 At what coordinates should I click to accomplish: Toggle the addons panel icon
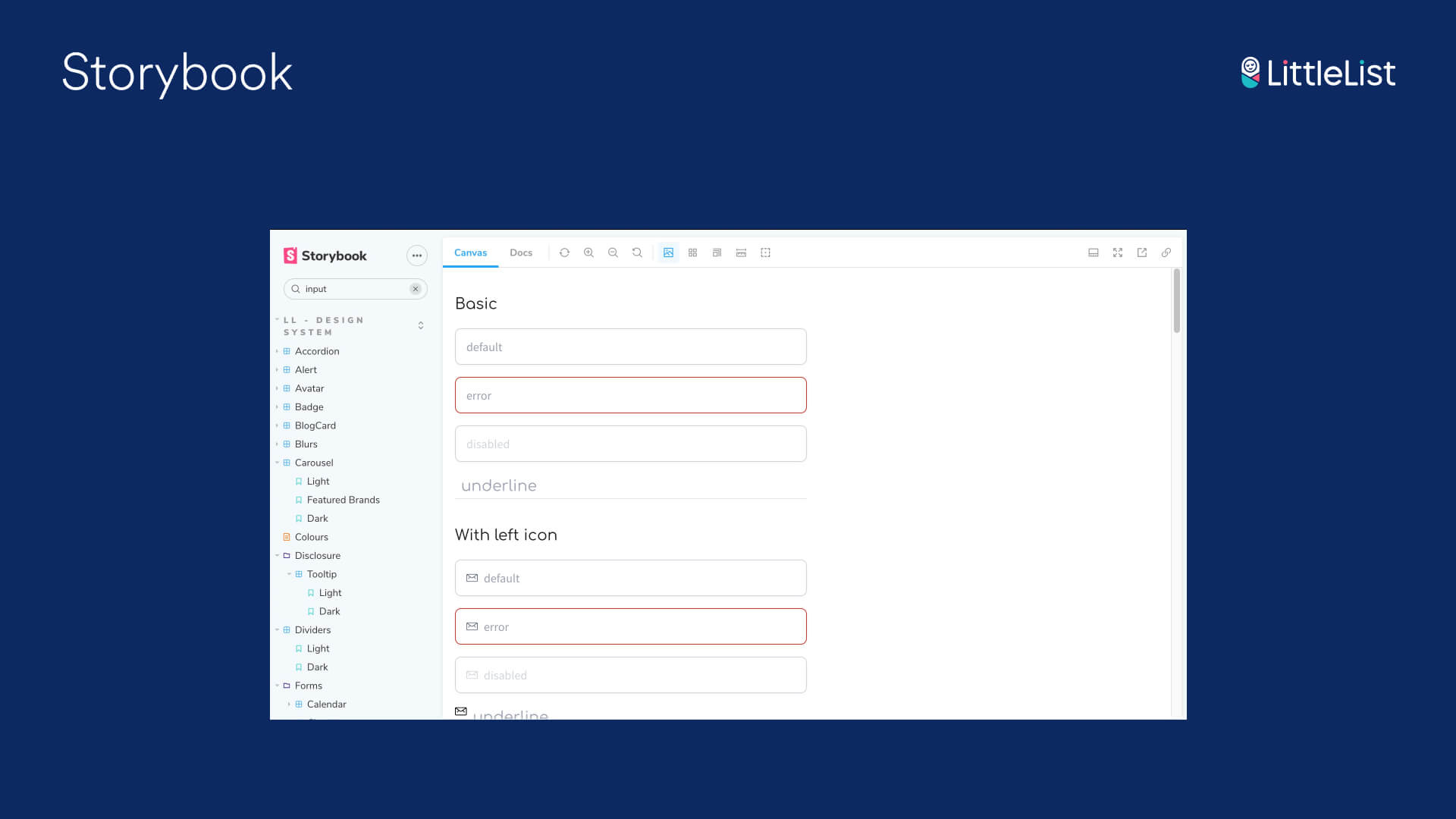[1094, 253]
